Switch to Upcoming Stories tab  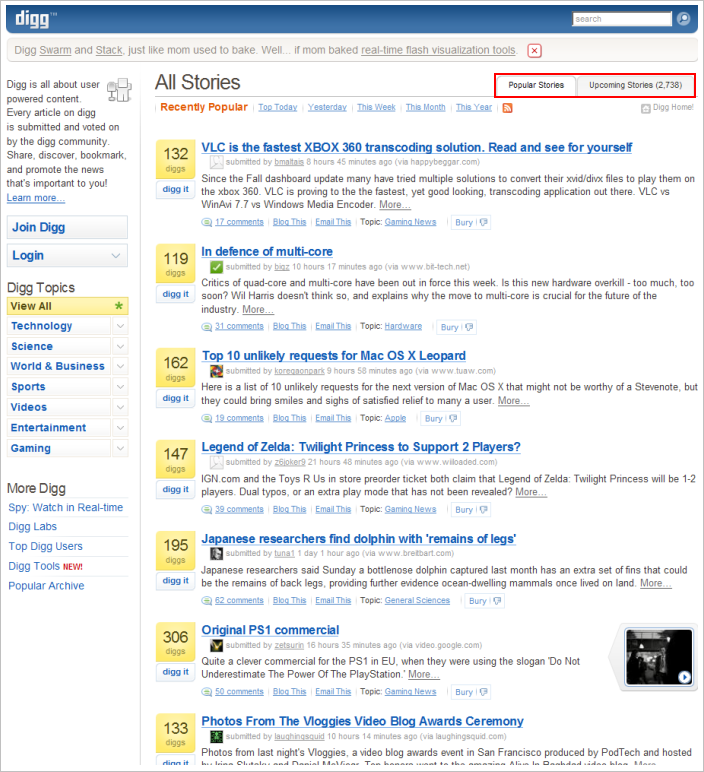(x=635, y=86)
